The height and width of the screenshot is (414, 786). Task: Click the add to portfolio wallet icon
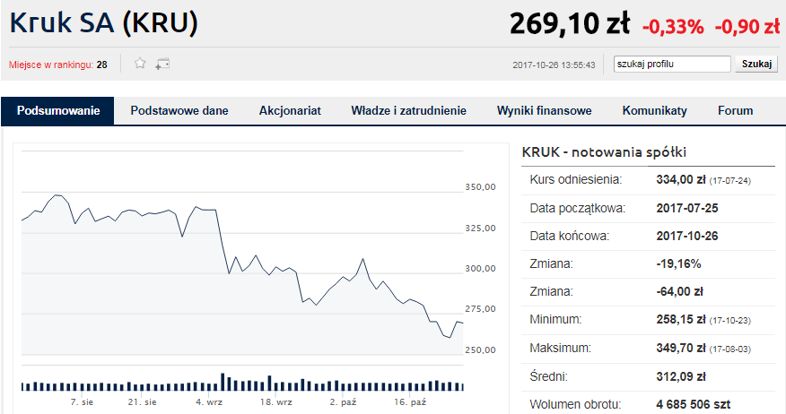point(162,63)
